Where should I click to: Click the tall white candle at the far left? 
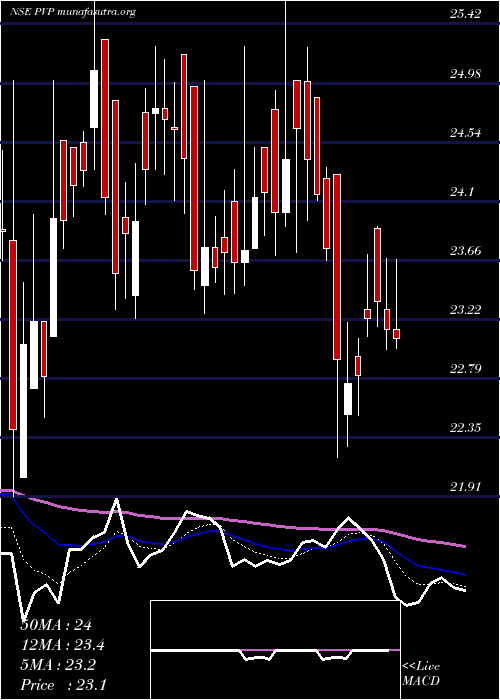pos(23,411)
